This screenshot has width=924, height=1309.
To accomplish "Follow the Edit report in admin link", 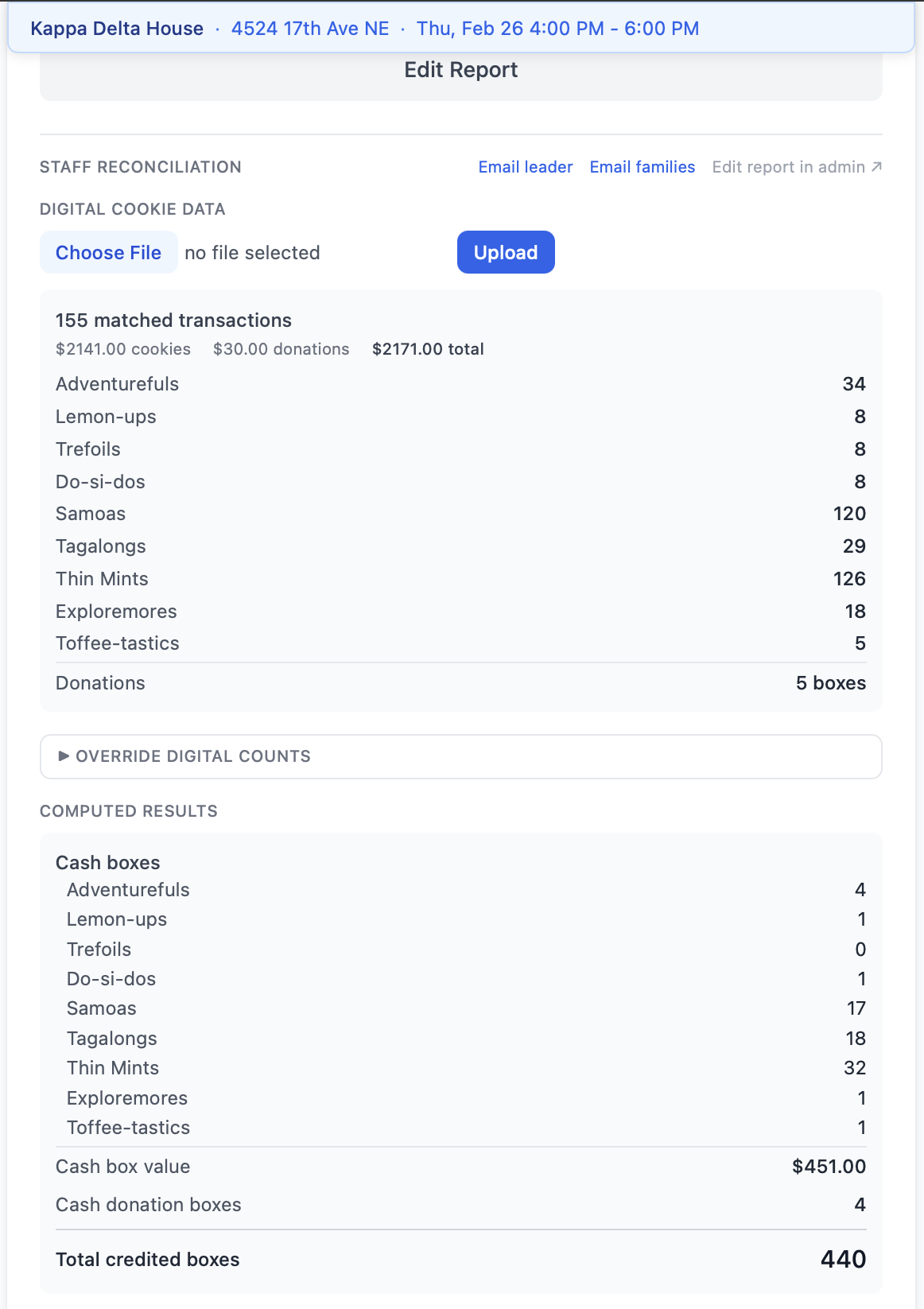I will point(788,167).
